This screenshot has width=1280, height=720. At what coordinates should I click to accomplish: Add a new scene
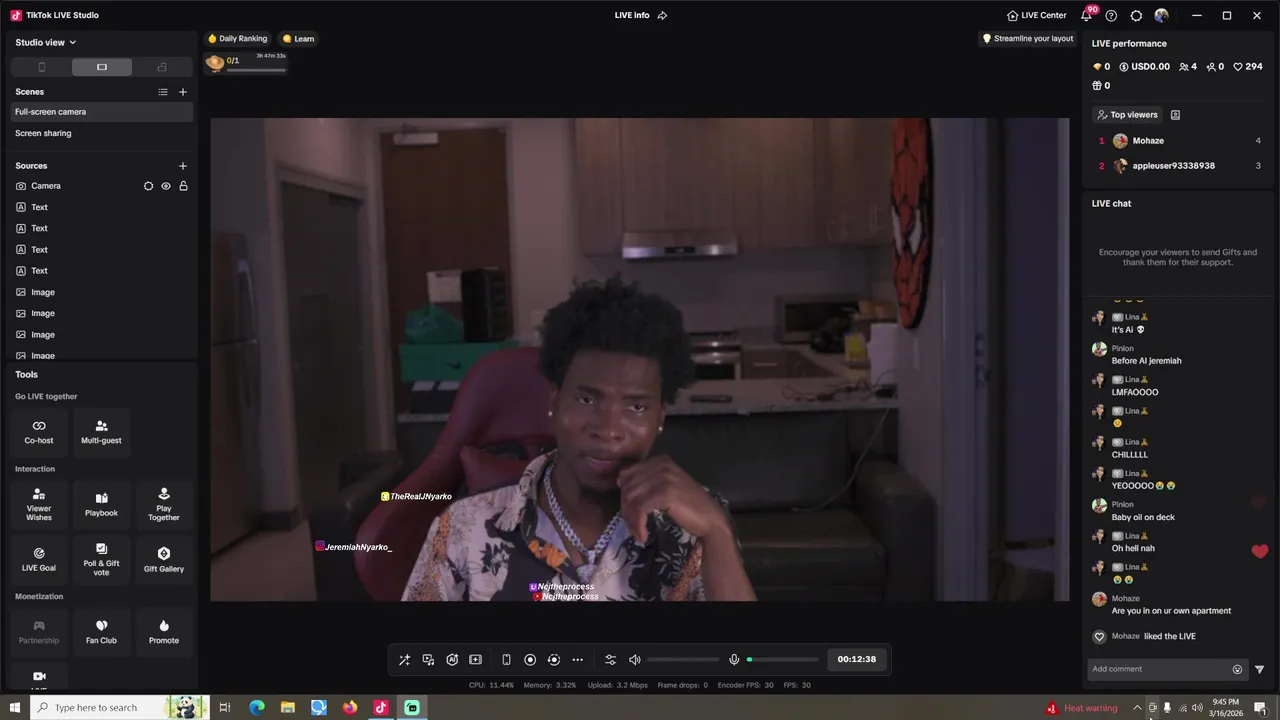coord(182,92)
